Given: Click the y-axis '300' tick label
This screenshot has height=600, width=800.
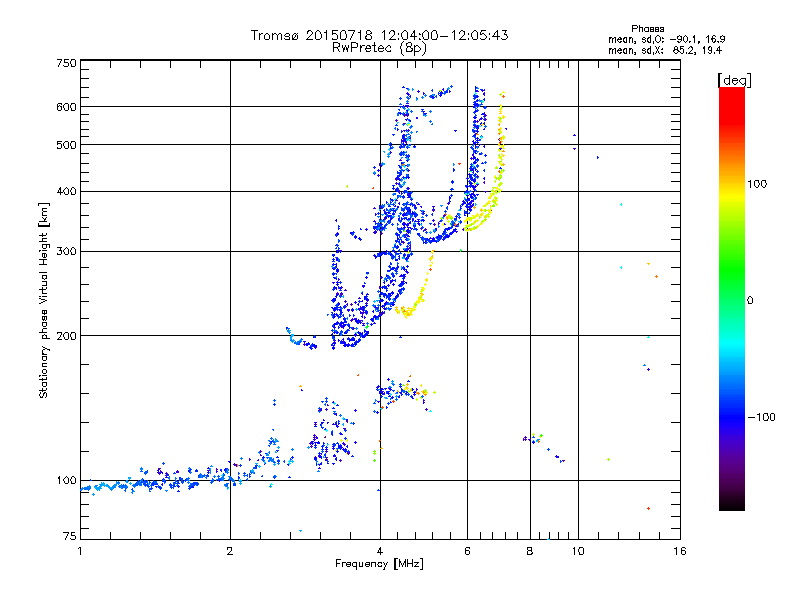Looking at the screenshot, I should coord(66,251).
